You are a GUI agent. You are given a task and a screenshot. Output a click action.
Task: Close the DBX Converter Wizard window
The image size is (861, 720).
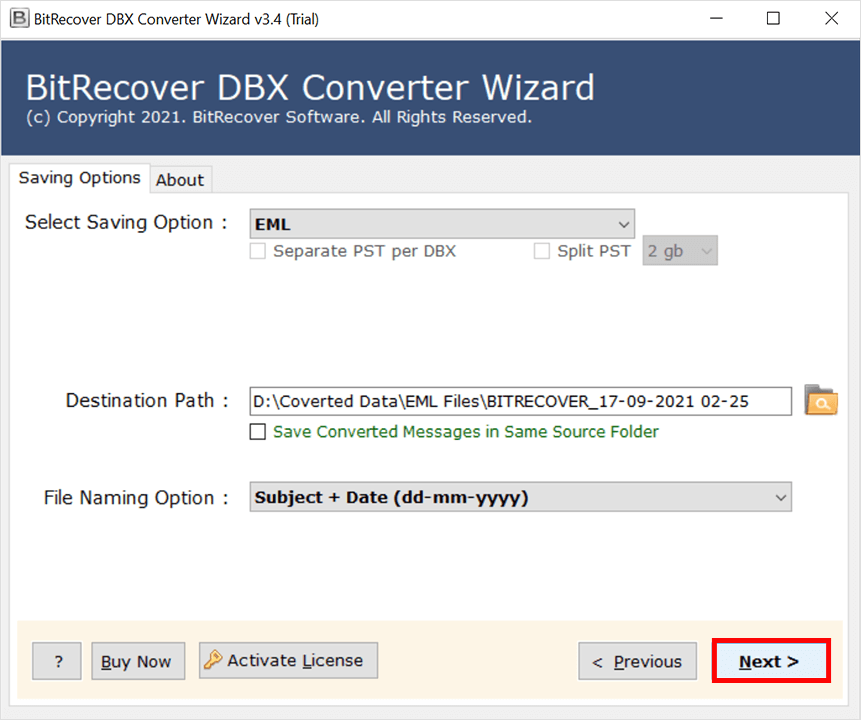(831, 19)
